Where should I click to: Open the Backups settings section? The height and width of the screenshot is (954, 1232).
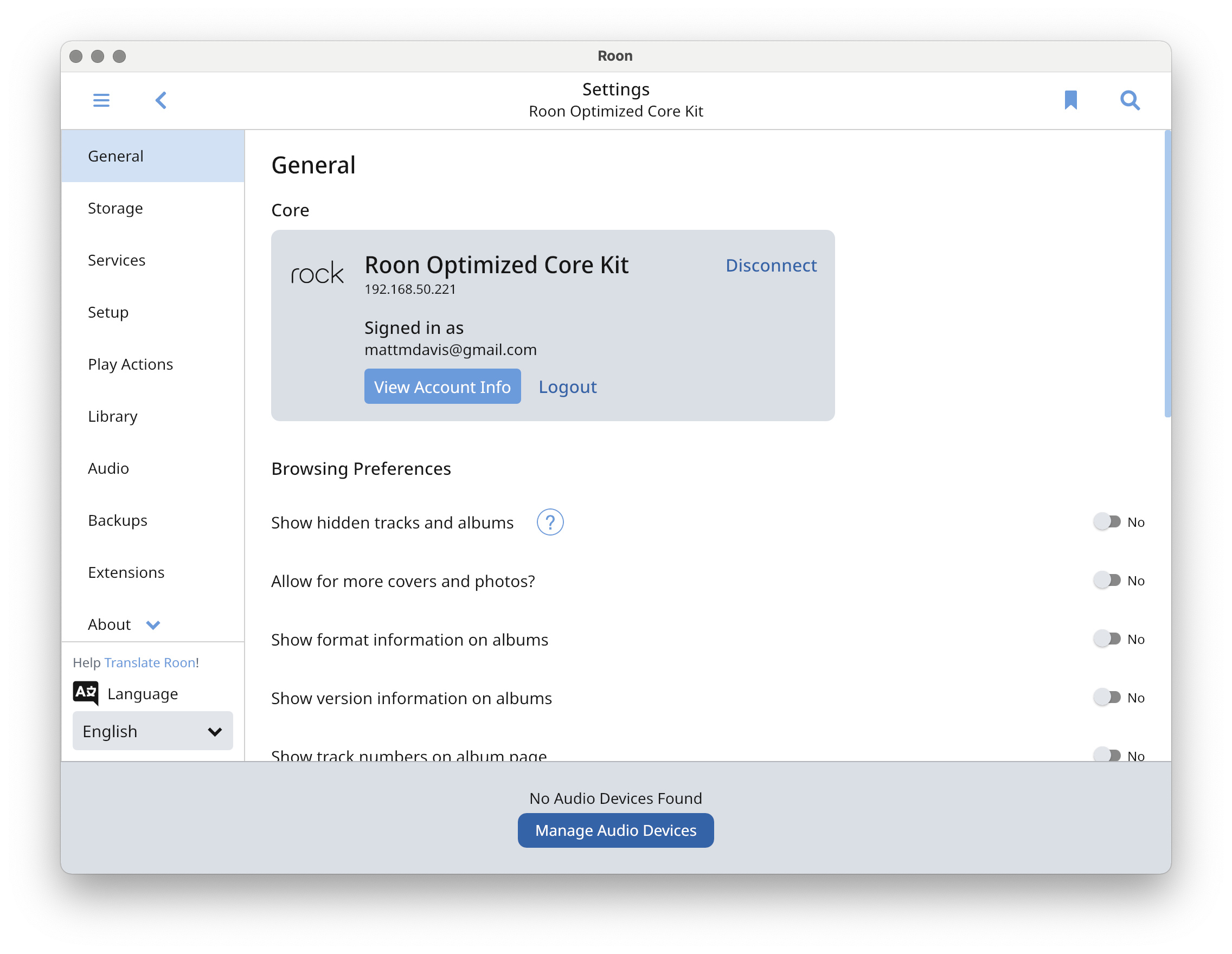click(x=153, y=520)
